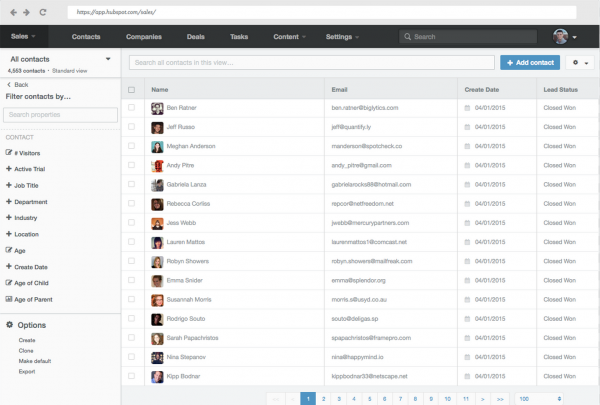
Task: Click the edit icon beside Age of Child
Action: pyautogui.click(x=9, y=283)
